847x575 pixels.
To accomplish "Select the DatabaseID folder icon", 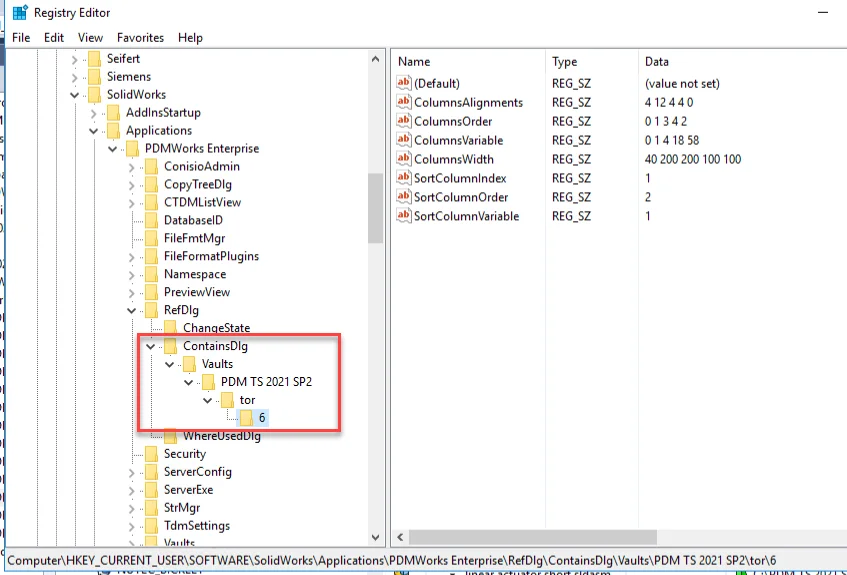I will point(152,220).
